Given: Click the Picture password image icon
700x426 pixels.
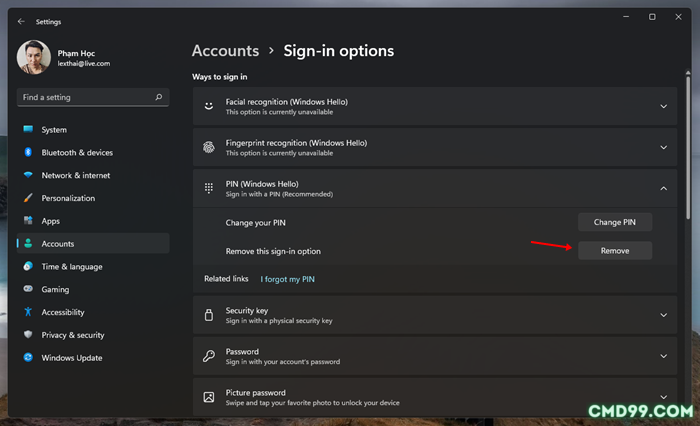Looking at the screenshot, I should [208, 397].
